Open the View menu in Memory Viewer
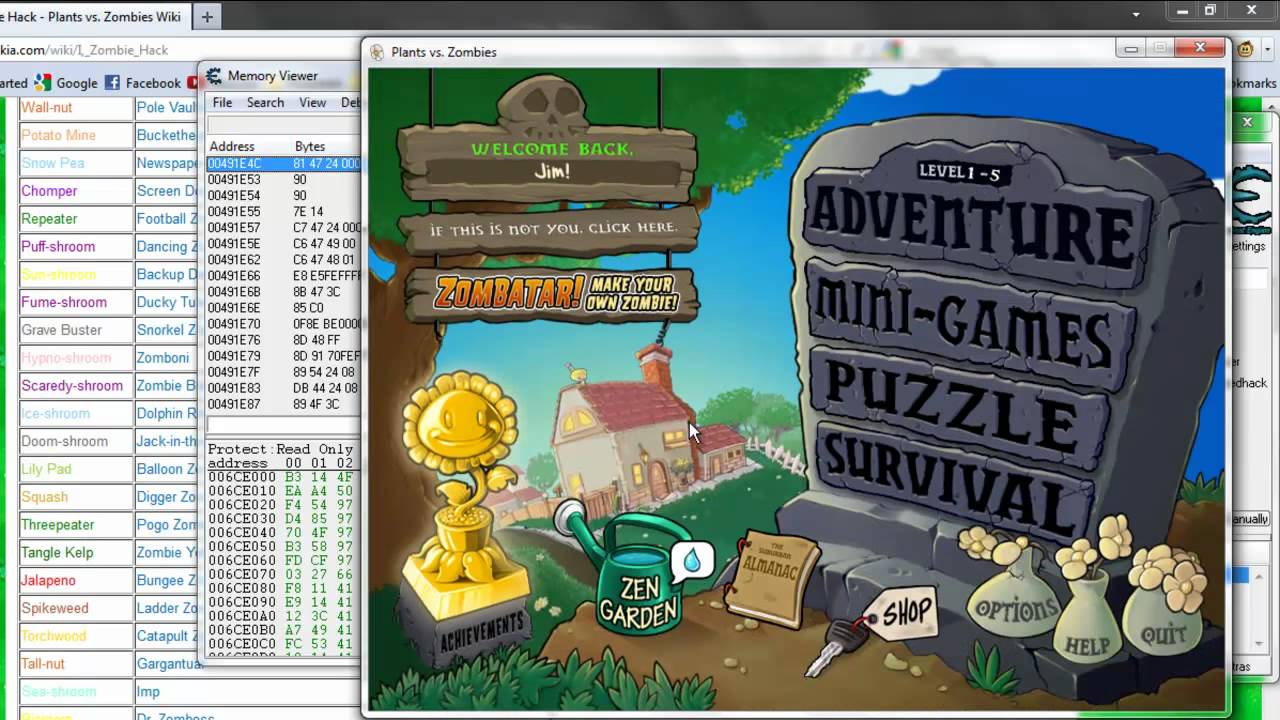The image size is (1280, 720). coord(313,103)
